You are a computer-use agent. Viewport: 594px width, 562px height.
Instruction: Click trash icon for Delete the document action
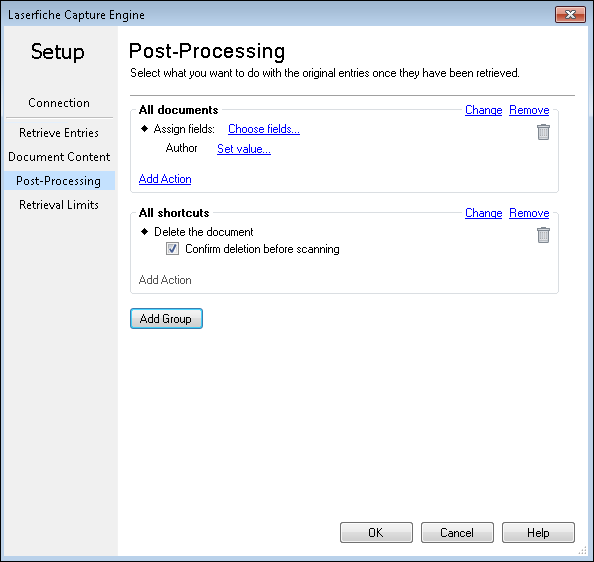coord(543,235)
